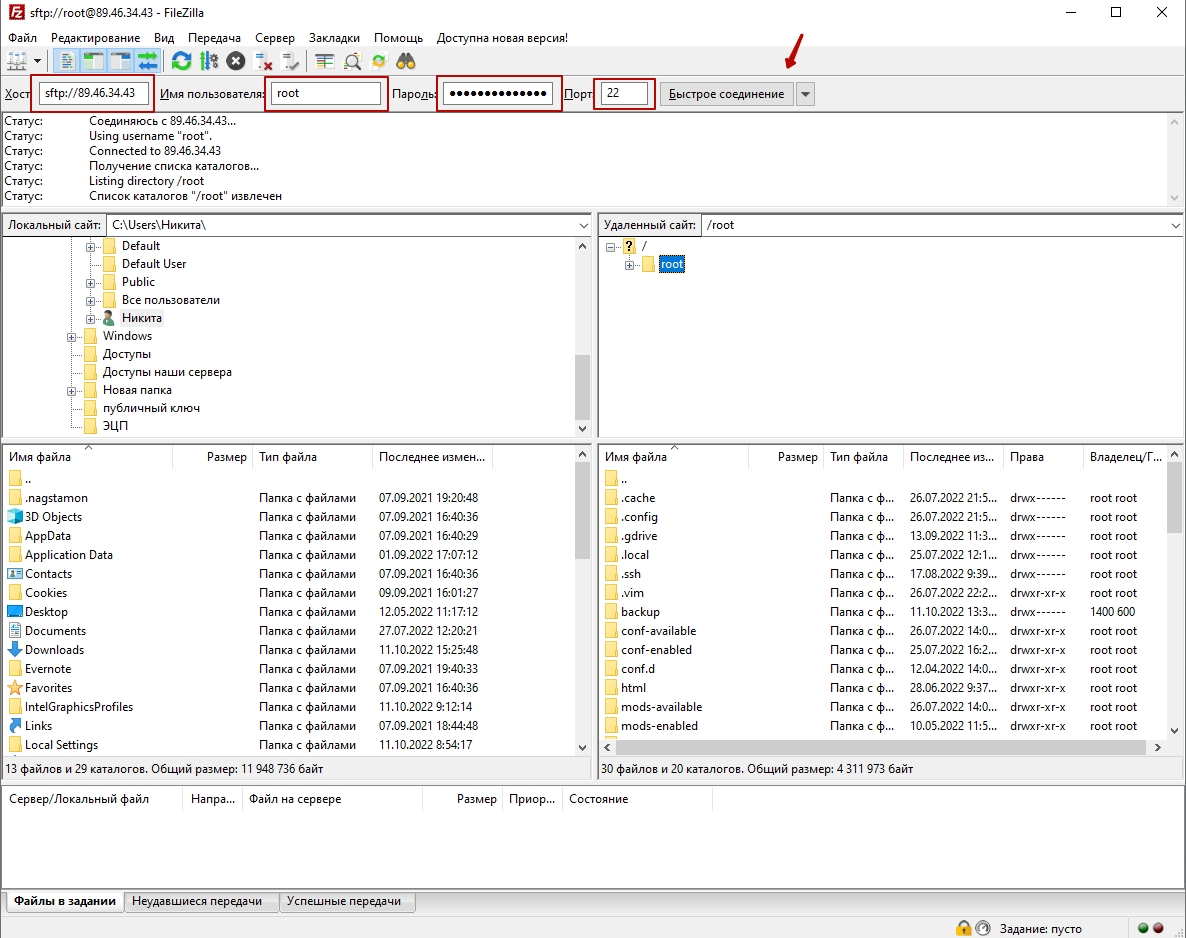The height and width of the screenshot is (938, 1186).
Task: Open the Локальный сайт path dropdown
Action: click(583, 225)
